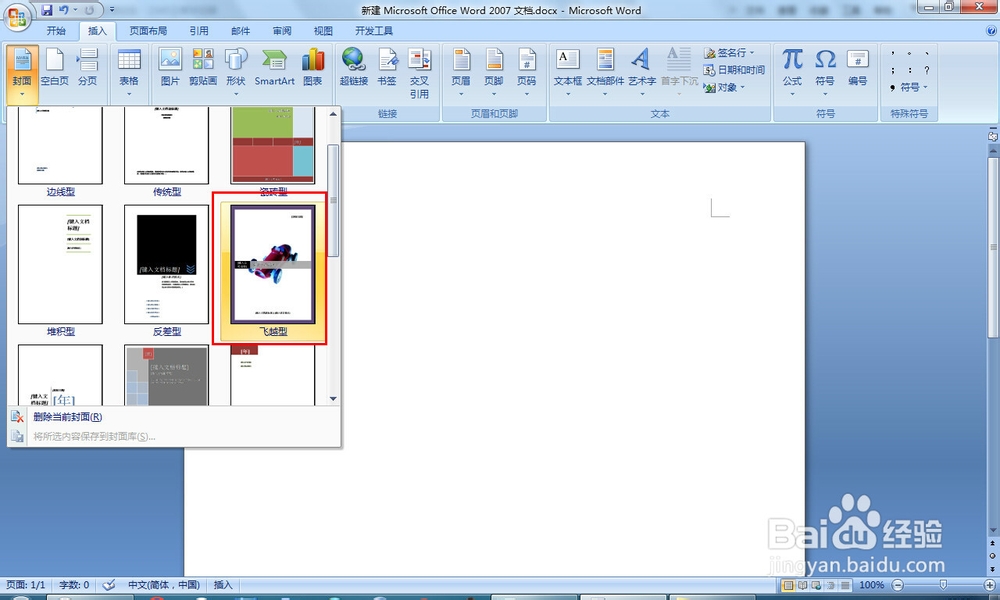
Task: Switch to Draft view button
Action: pyautogui.click(x=845, y=585)
